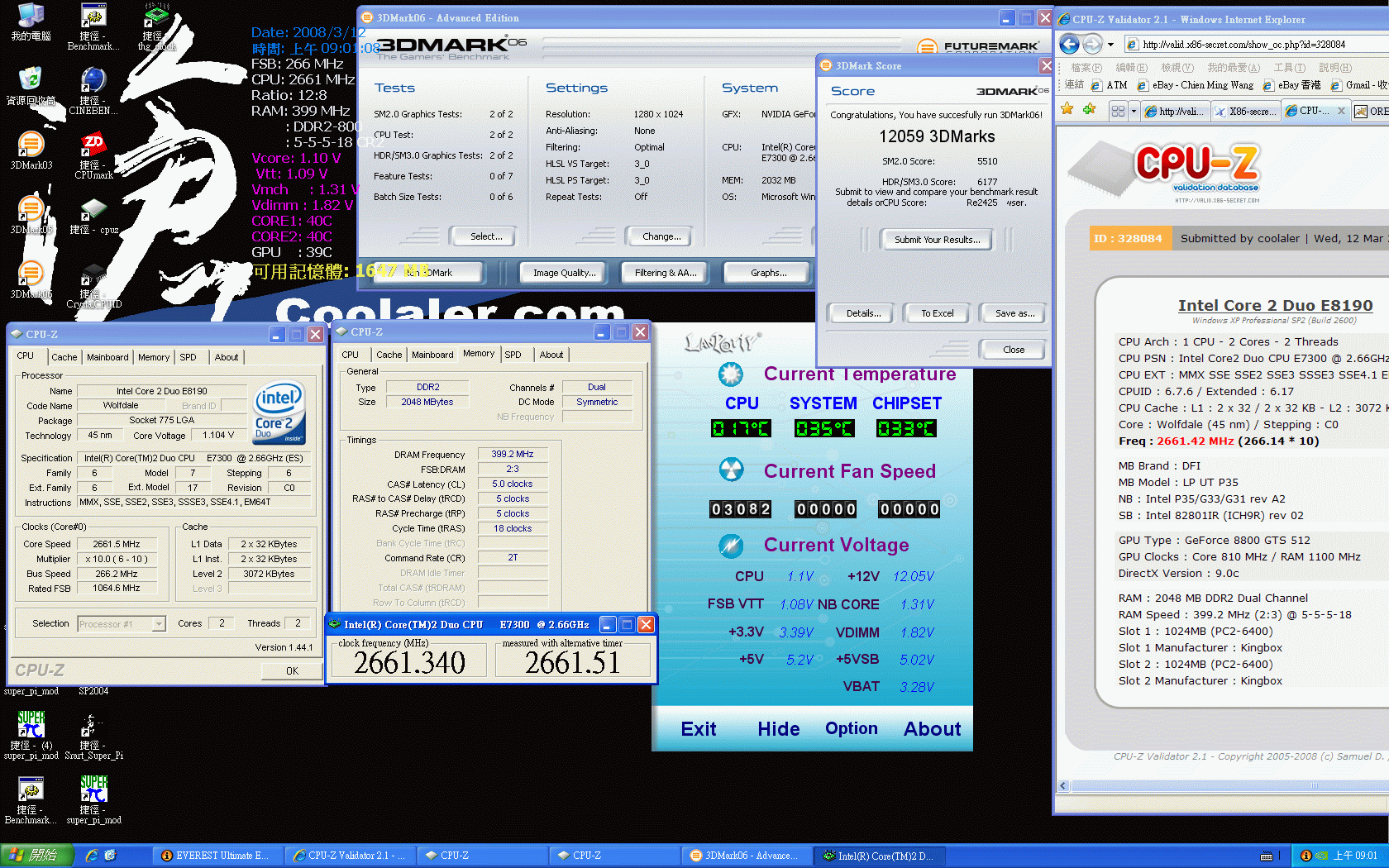Screen dimensions: 1389x868
Task: Open the X86-secre... browser tab
Action: click(x=1246, y=111)
